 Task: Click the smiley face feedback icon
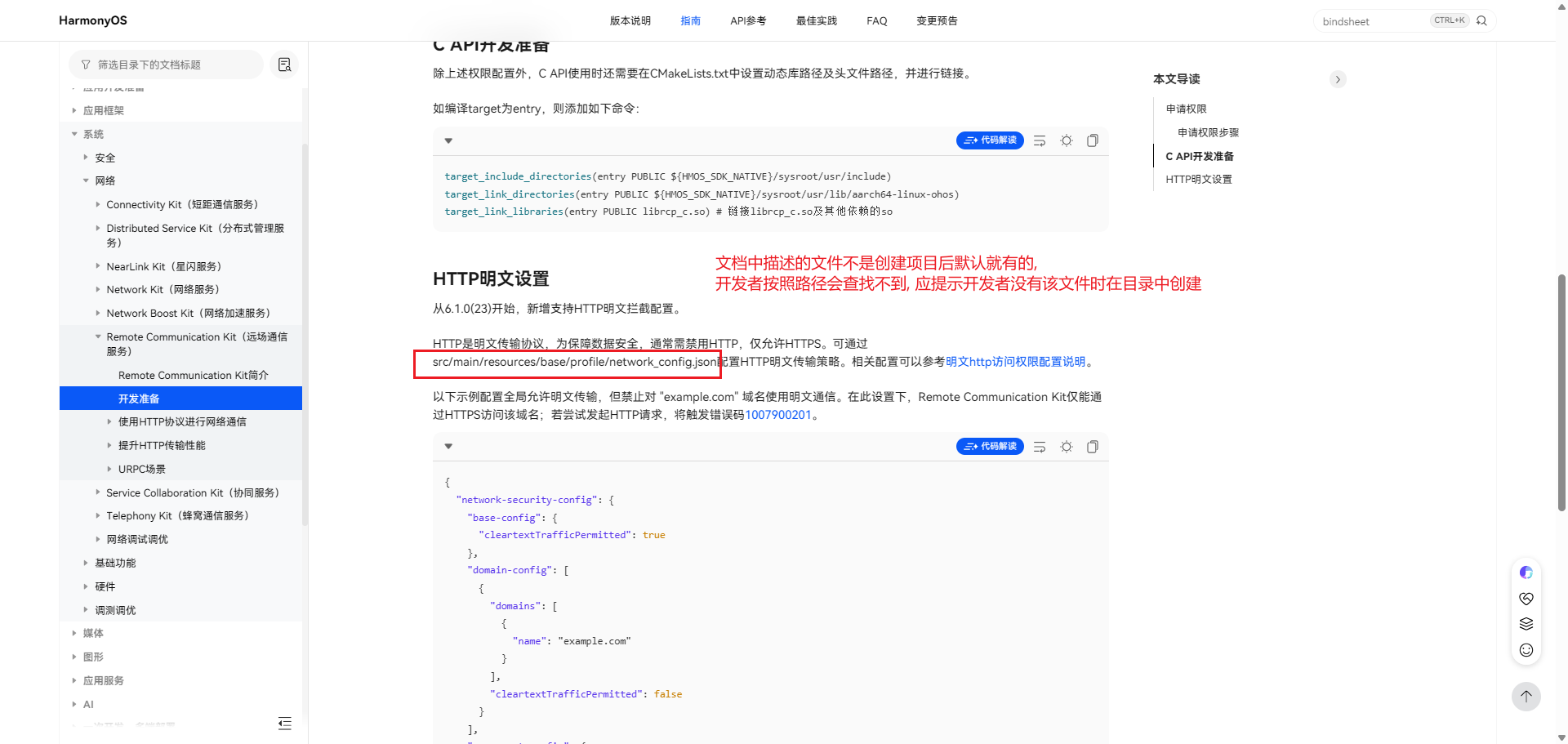coord(1526,650)
